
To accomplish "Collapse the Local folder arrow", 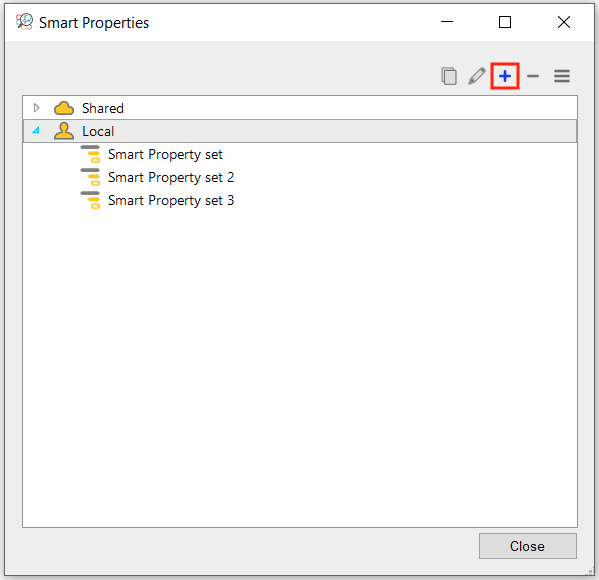I will (36, 130).
